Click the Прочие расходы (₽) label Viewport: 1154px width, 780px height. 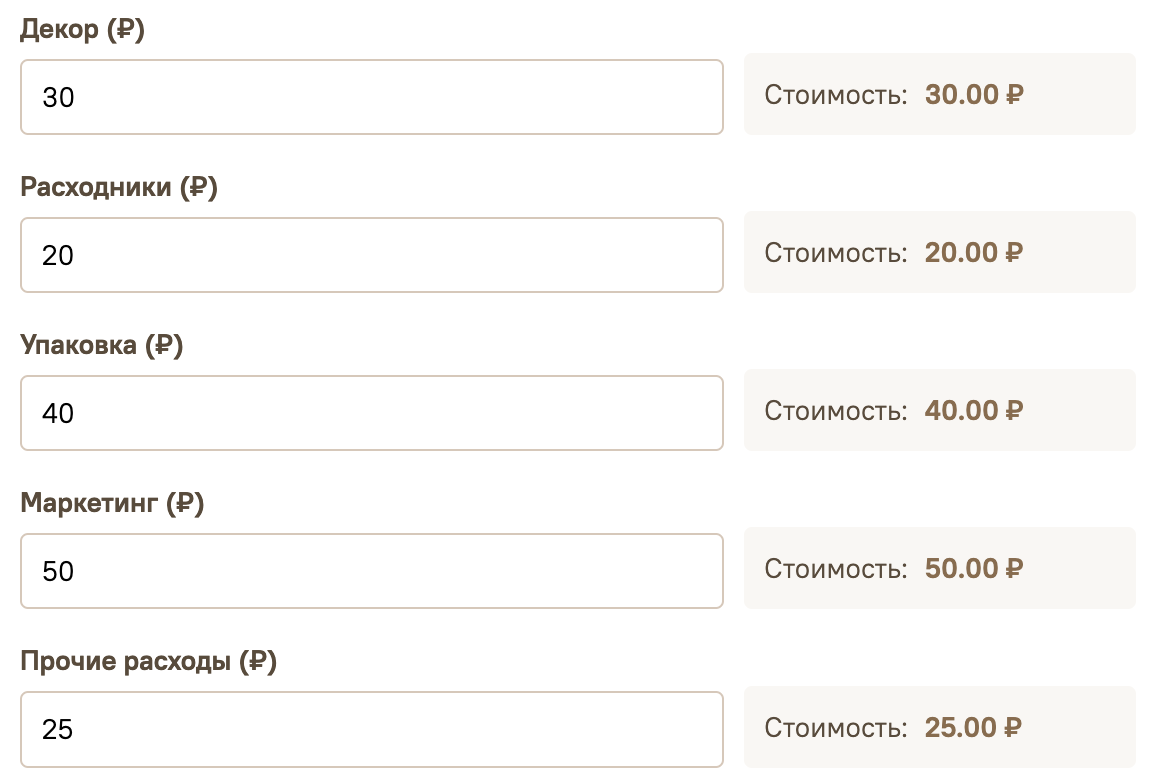coord(149,661)
